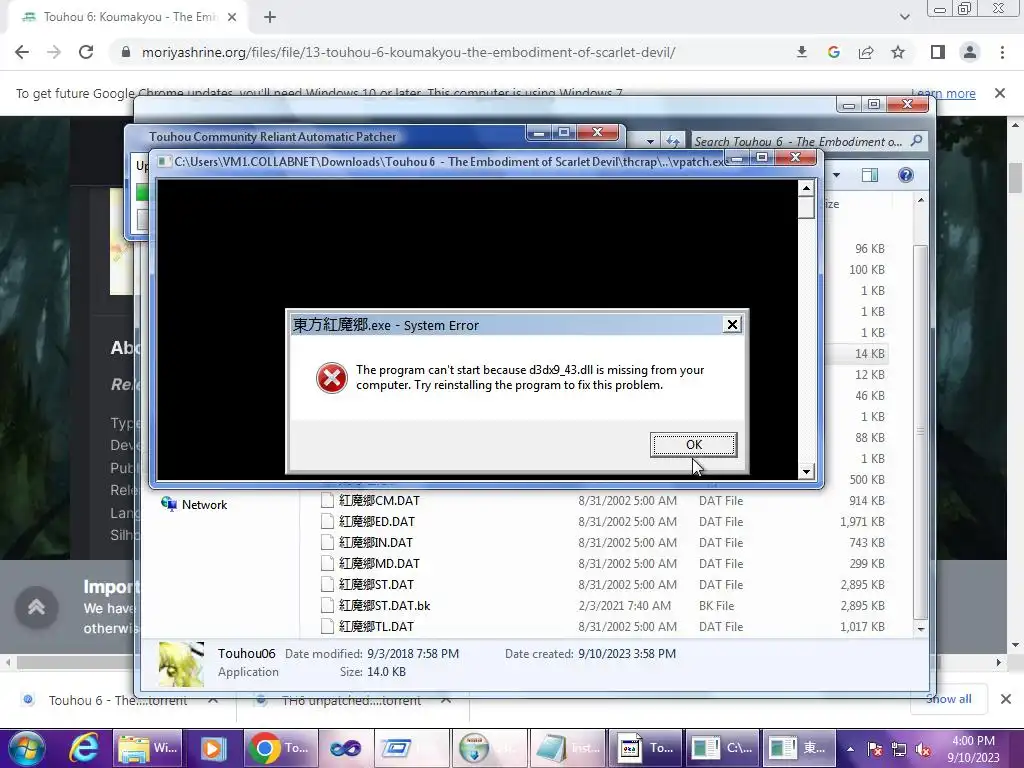Image resolution: width=1024 pixels, height=768 pixels.
Task: Open Chrome three-dot menu
Action: tap(1002, 52)
